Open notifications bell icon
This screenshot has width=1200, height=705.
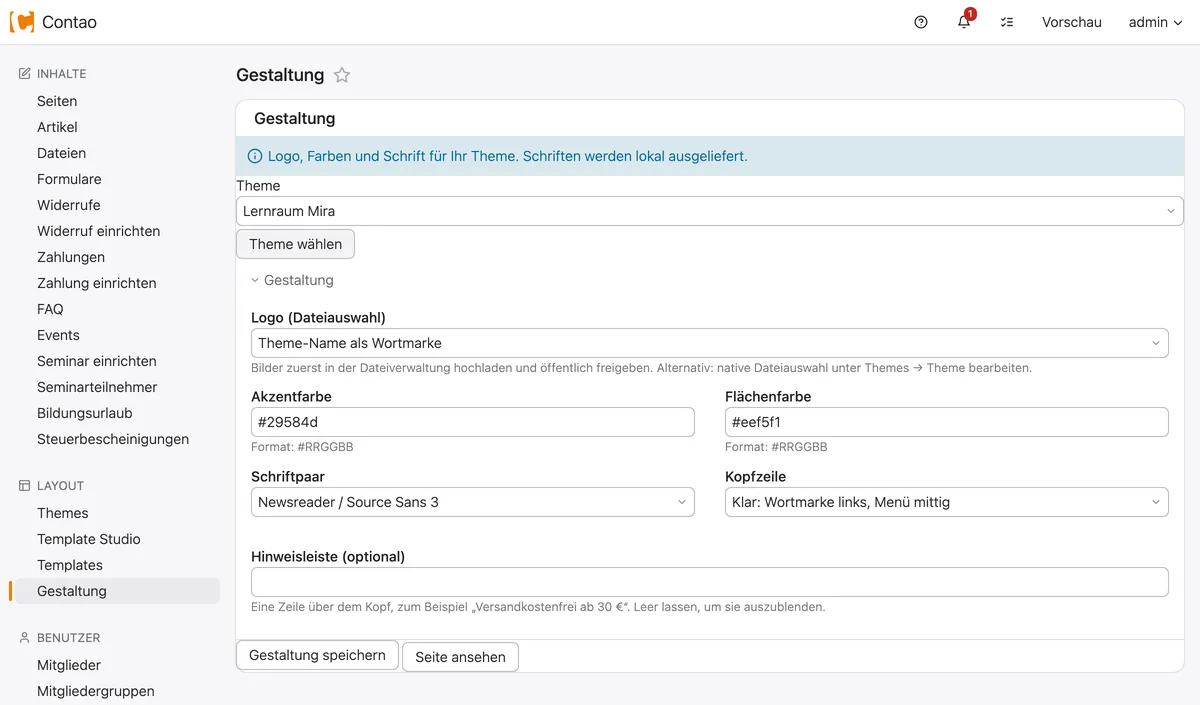coord(964,22)
